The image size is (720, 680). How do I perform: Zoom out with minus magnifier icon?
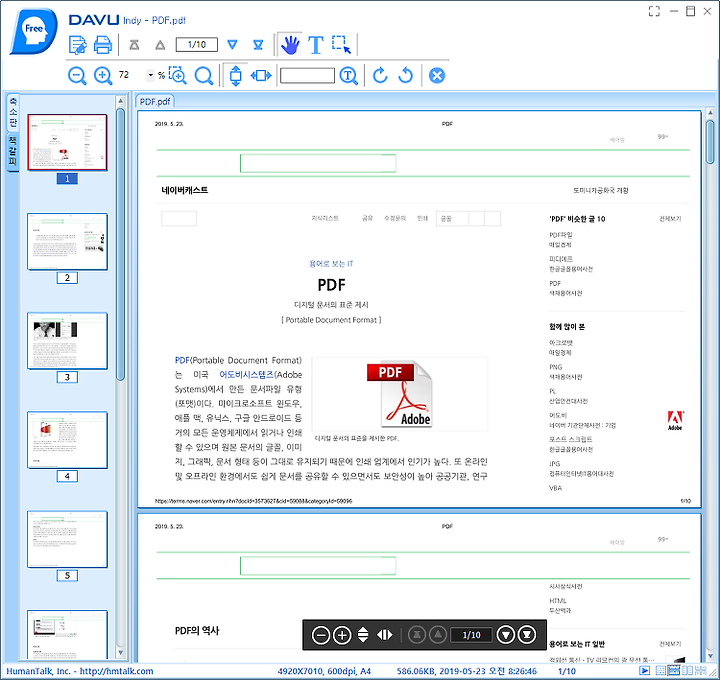tap(77, 75)
